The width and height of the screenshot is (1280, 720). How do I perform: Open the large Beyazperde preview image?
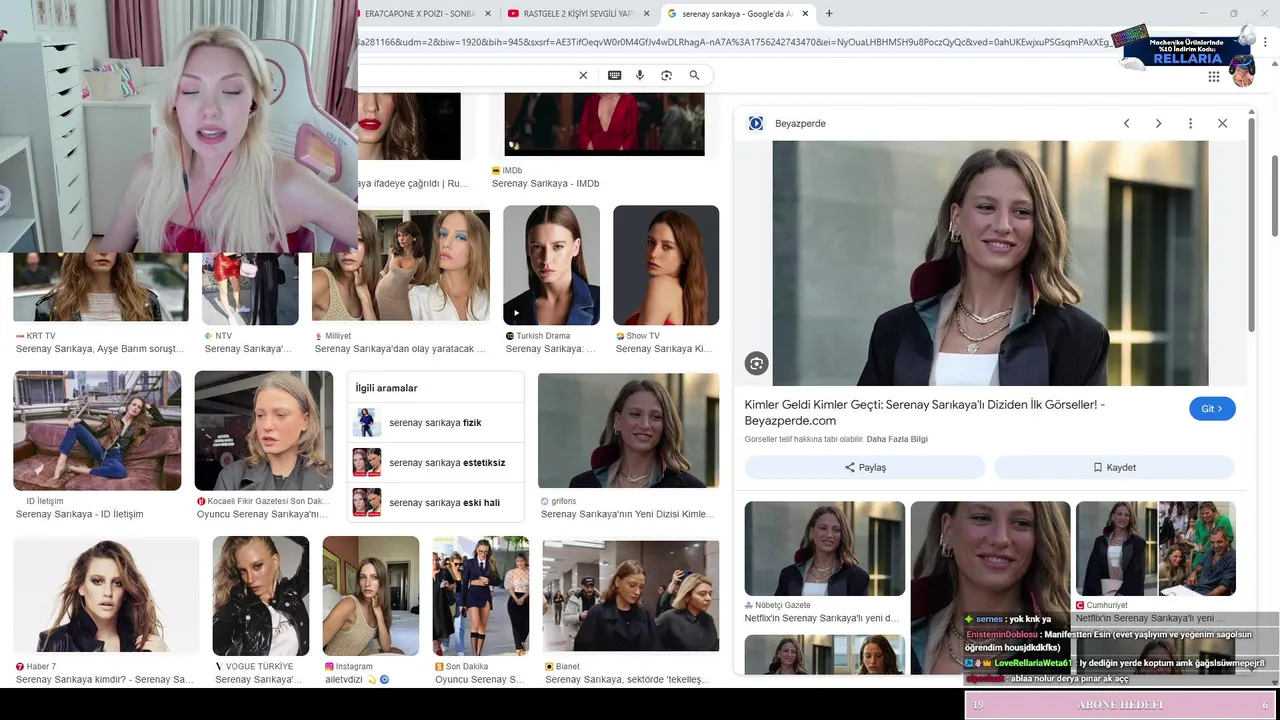coord(990,263)
